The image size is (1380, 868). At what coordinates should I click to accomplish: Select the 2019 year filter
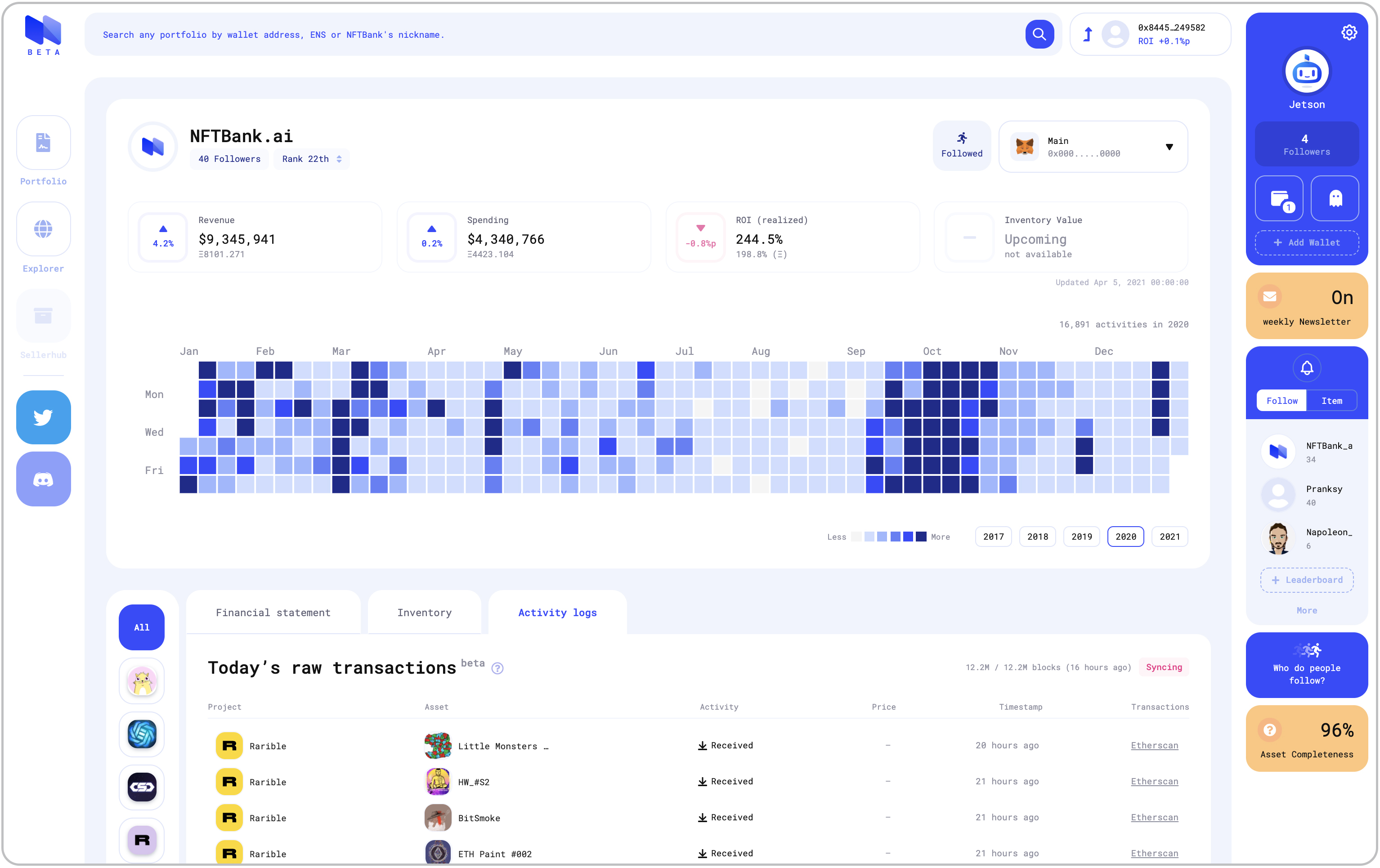[1081, 537]
